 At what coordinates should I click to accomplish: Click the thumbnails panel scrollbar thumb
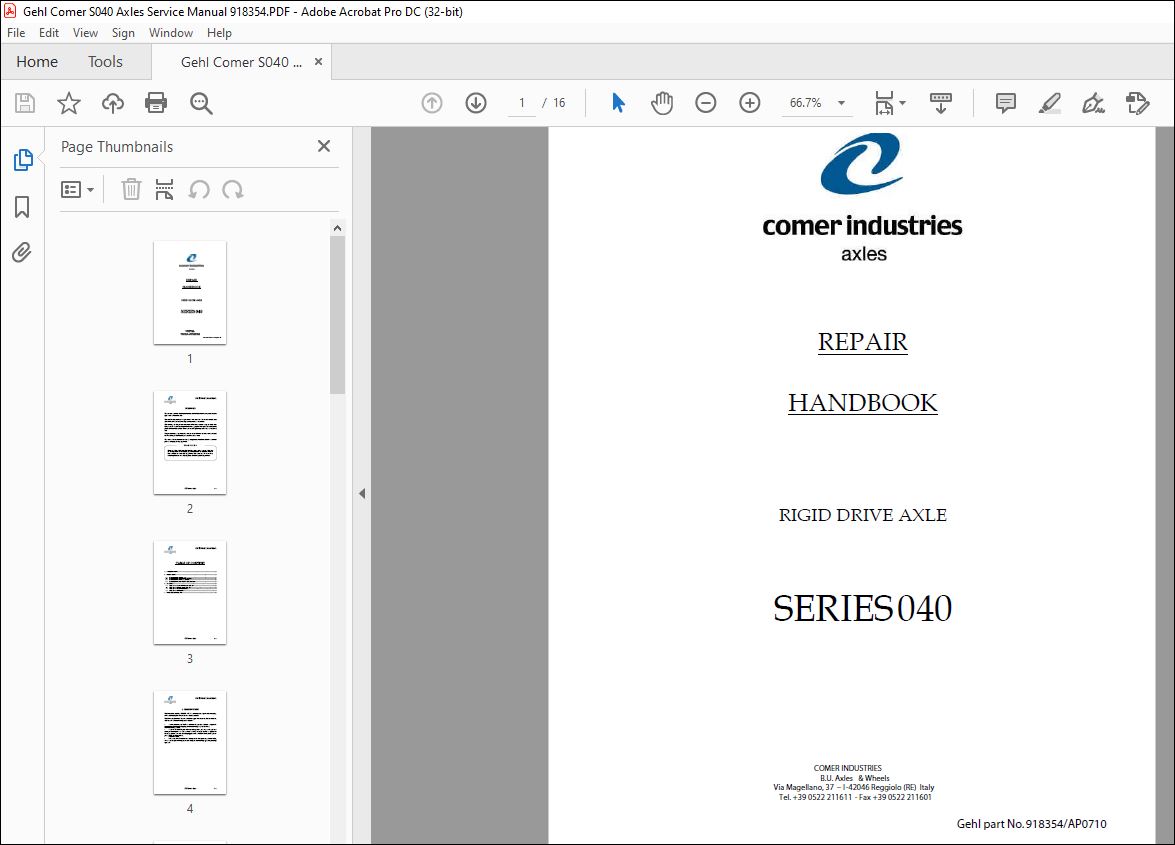[337, 315]
